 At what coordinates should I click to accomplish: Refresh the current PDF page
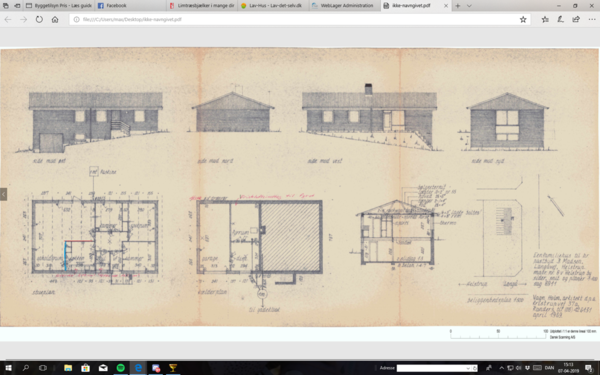39,19
